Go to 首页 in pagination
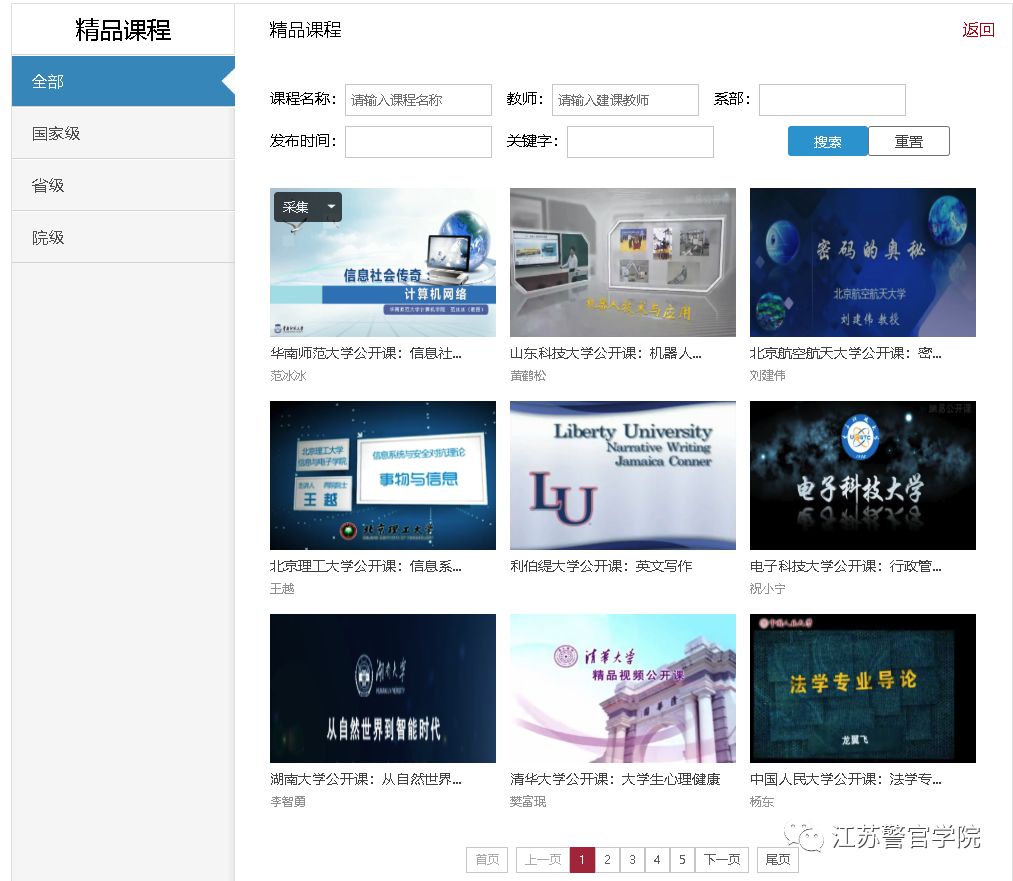Viewport: 1013px width, 881px height. tap(487, 860)
